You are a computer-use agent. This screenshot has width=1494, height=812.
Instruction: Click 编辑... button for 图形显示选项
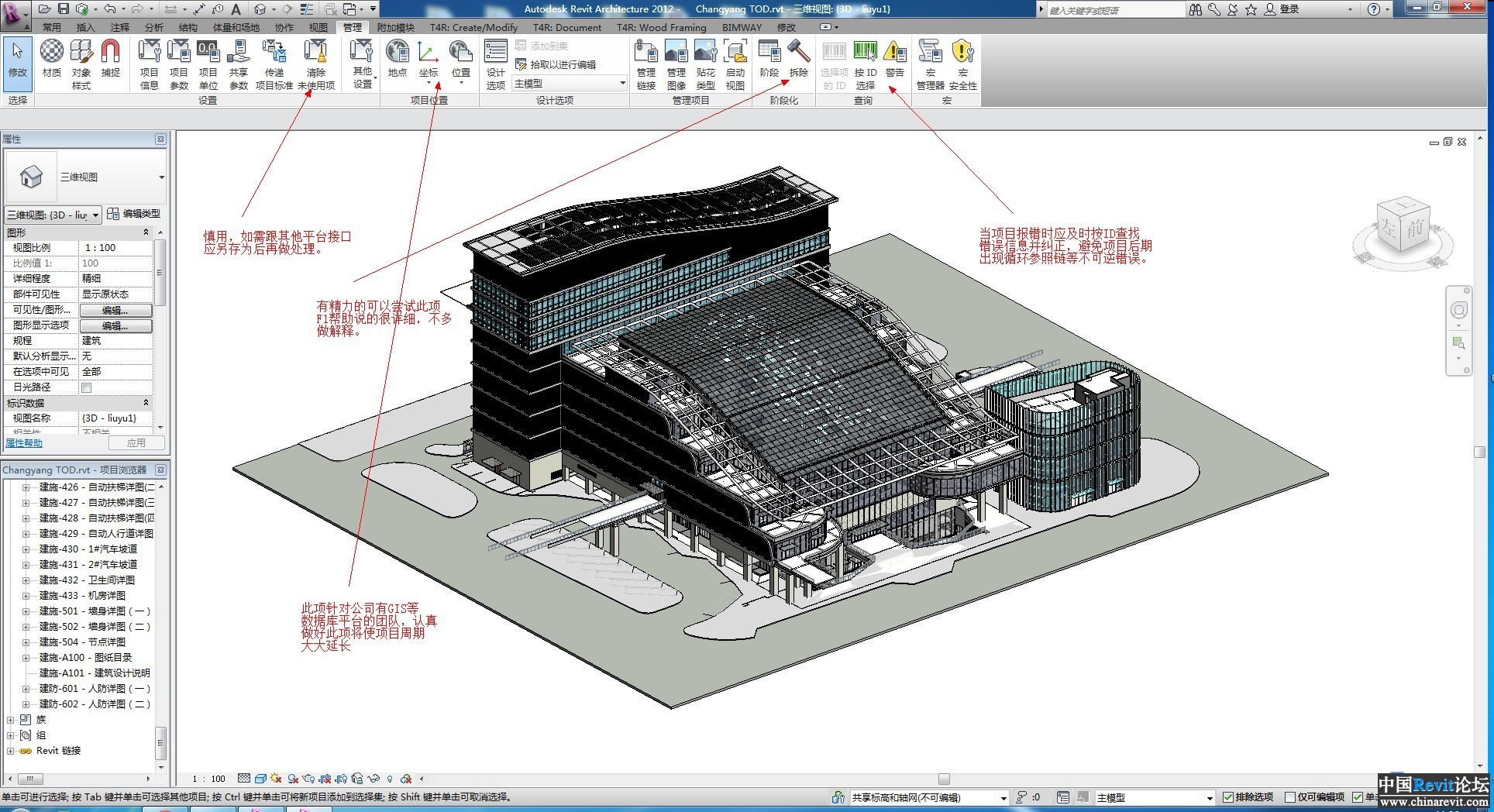tap(116, 325)
